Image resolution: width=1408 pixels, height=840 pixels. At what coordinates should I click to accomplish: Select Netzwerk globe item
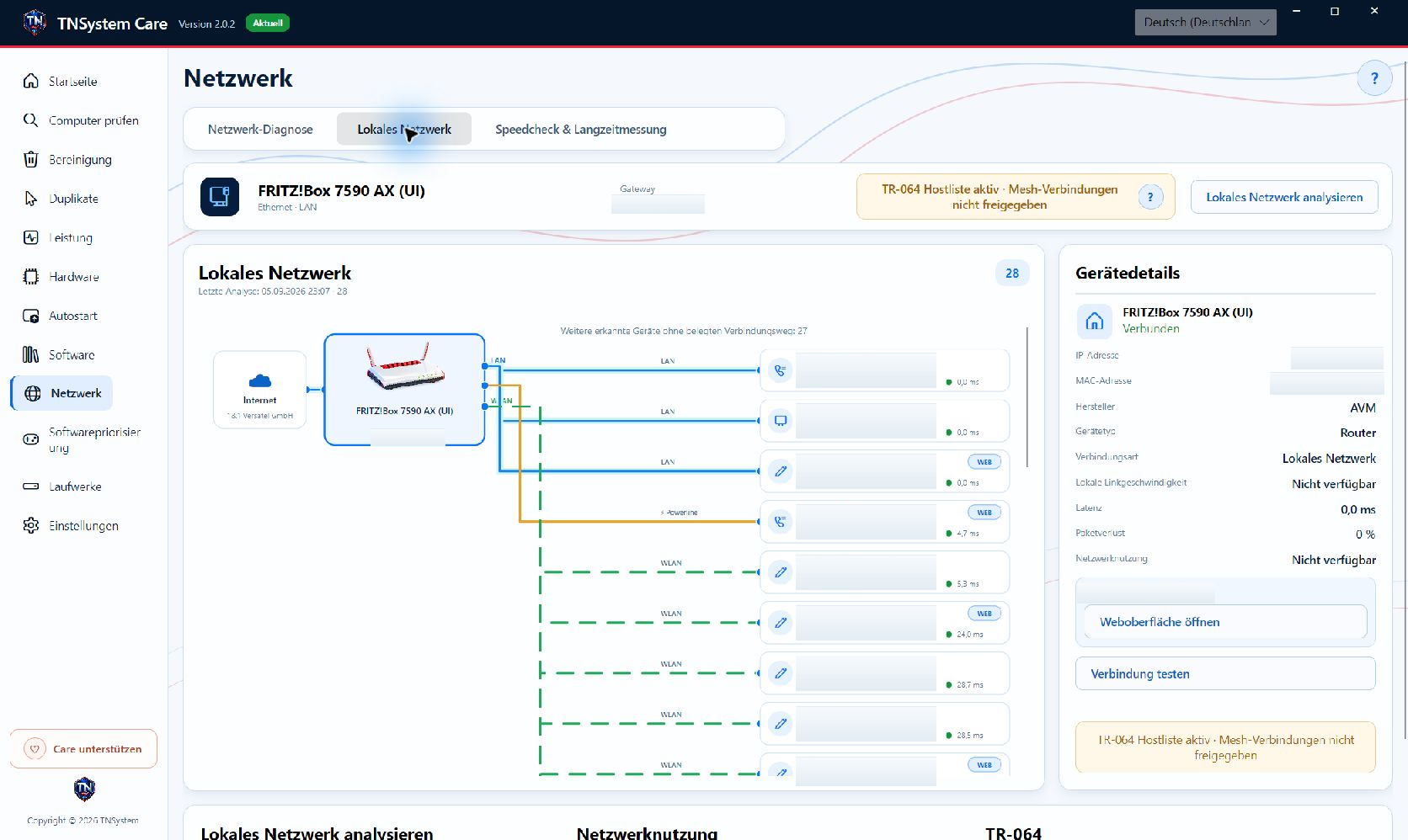coord(62,393)
